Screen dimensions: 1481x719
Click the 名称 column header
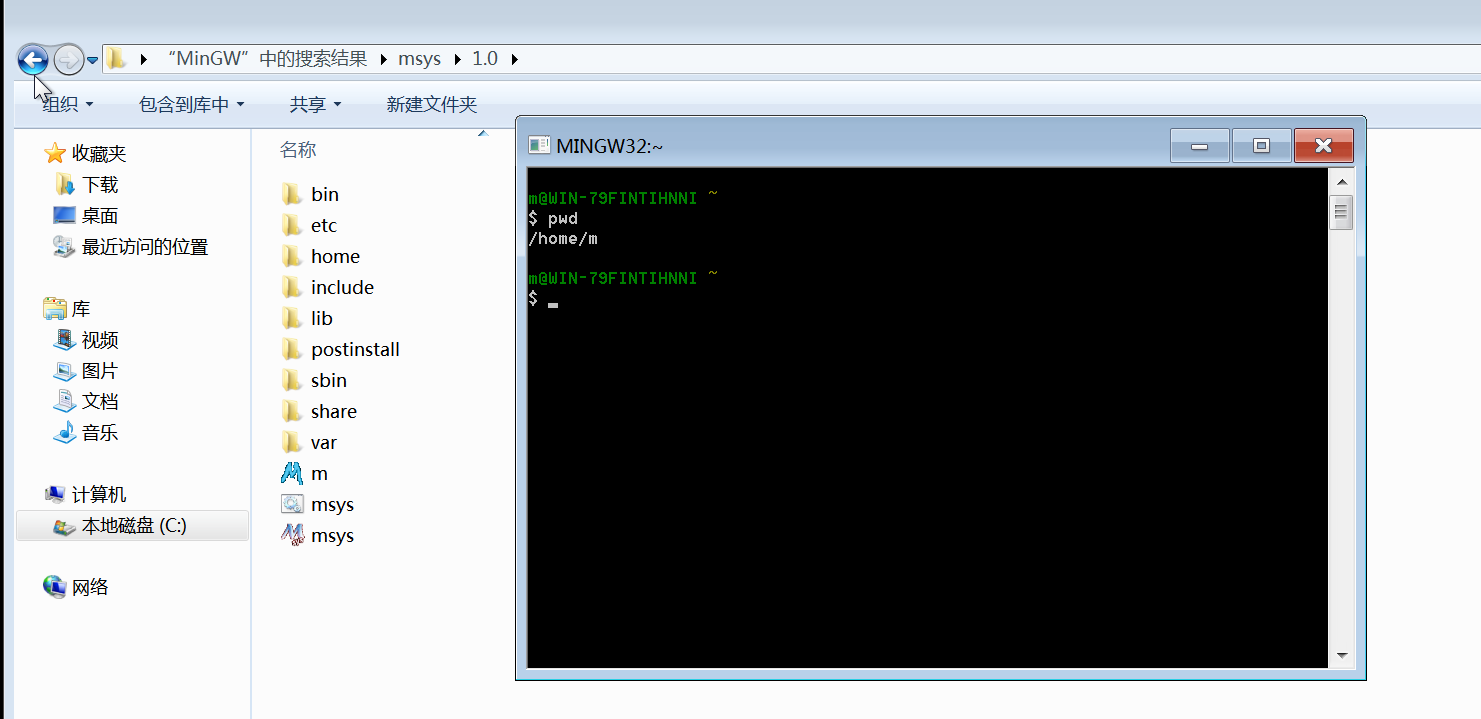pos(298,150)
